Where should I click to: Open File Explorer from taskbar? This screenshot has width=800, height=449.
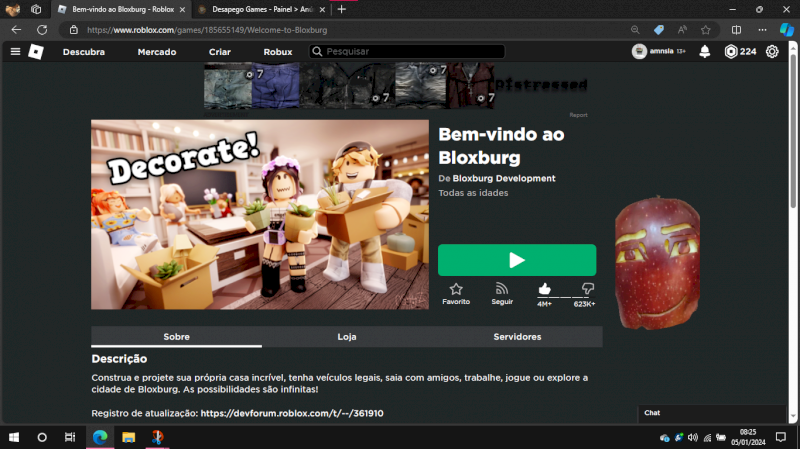(x=129, y=437)
